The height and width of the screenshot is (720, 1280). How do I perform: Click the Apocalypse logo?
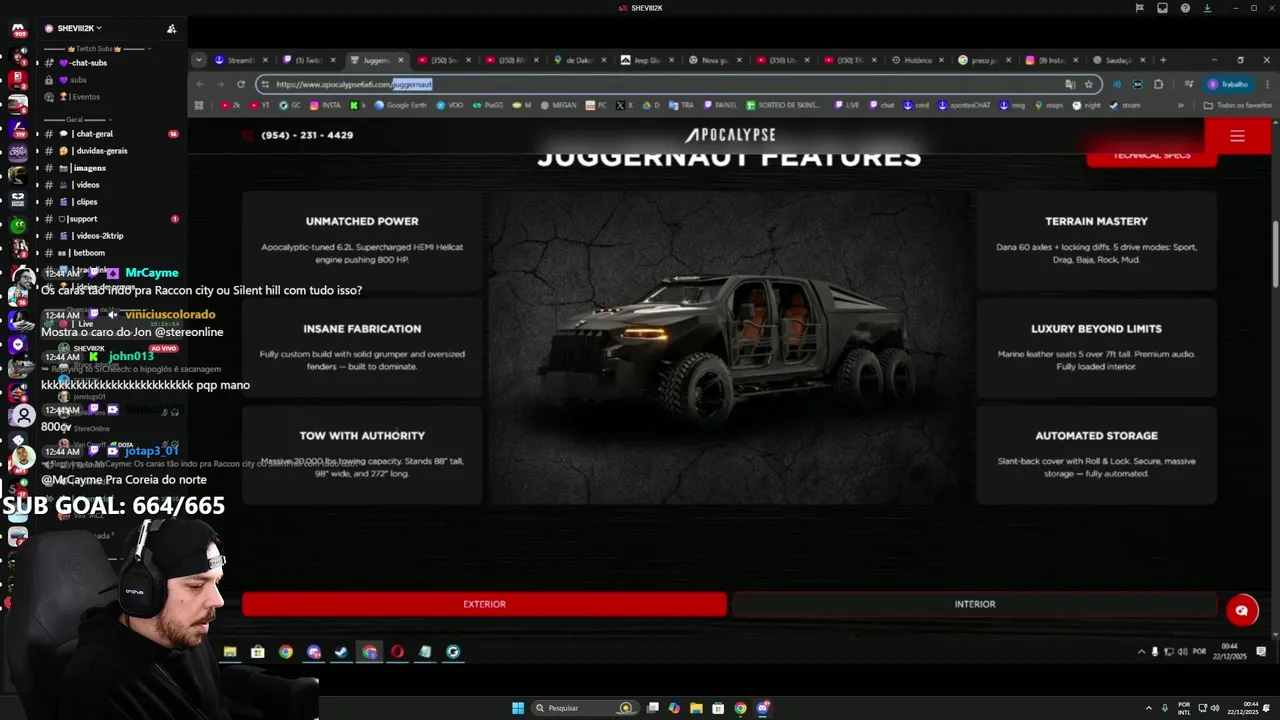(x=730, y=135)
